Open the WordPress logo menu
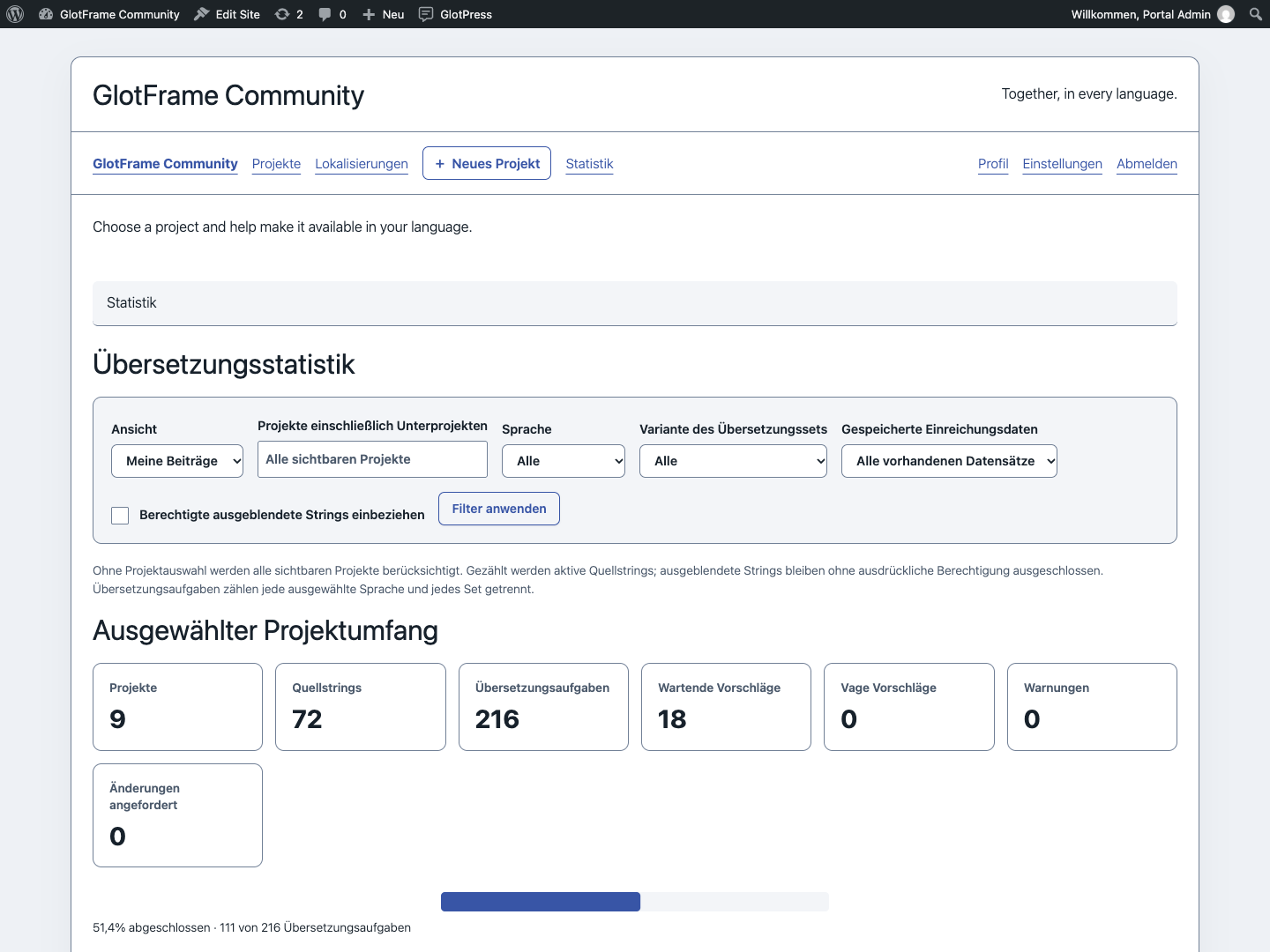 click(15, 14)
